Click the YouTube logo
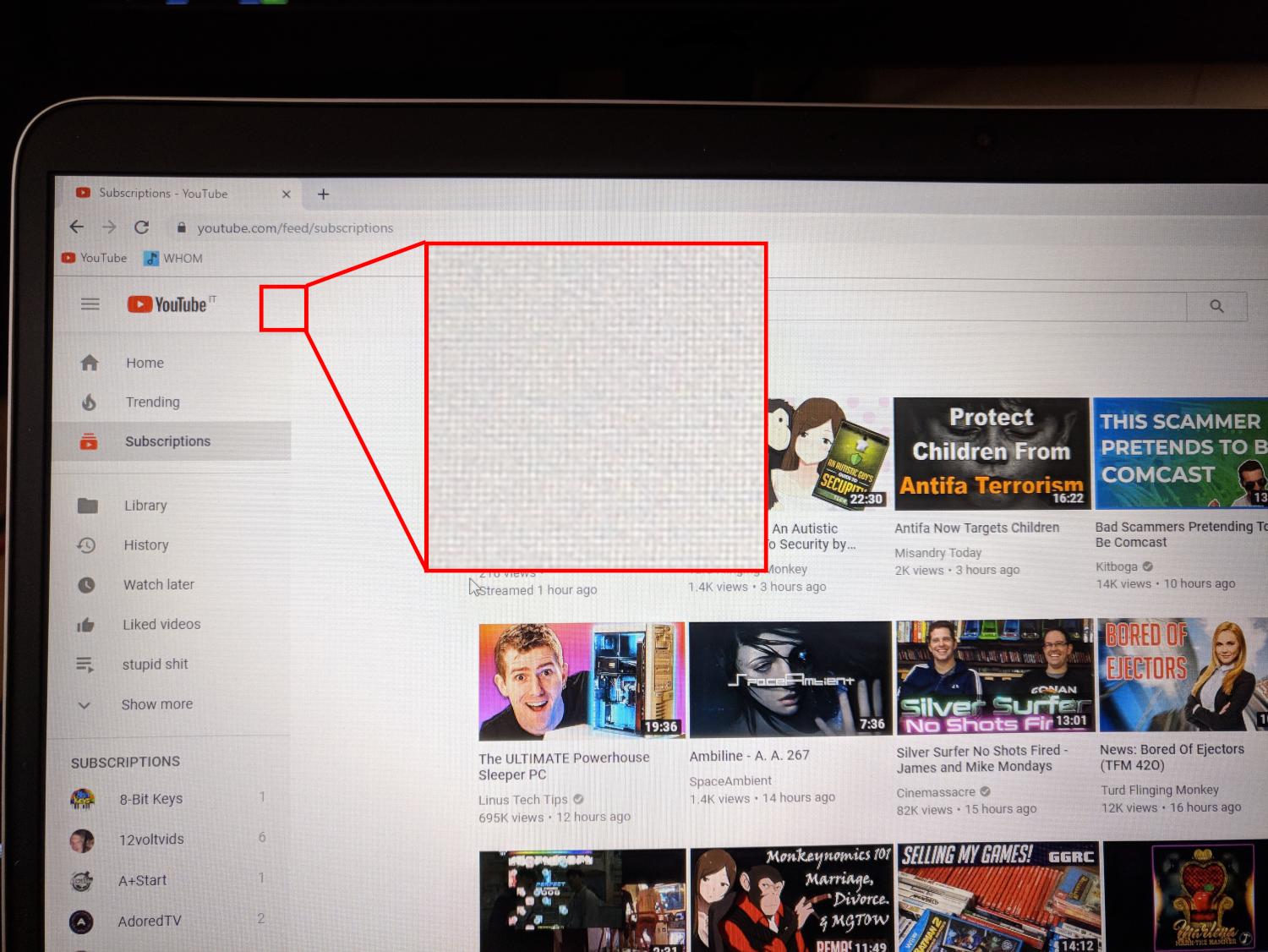This screenshot has height=952, width=1268. point(168,304)
